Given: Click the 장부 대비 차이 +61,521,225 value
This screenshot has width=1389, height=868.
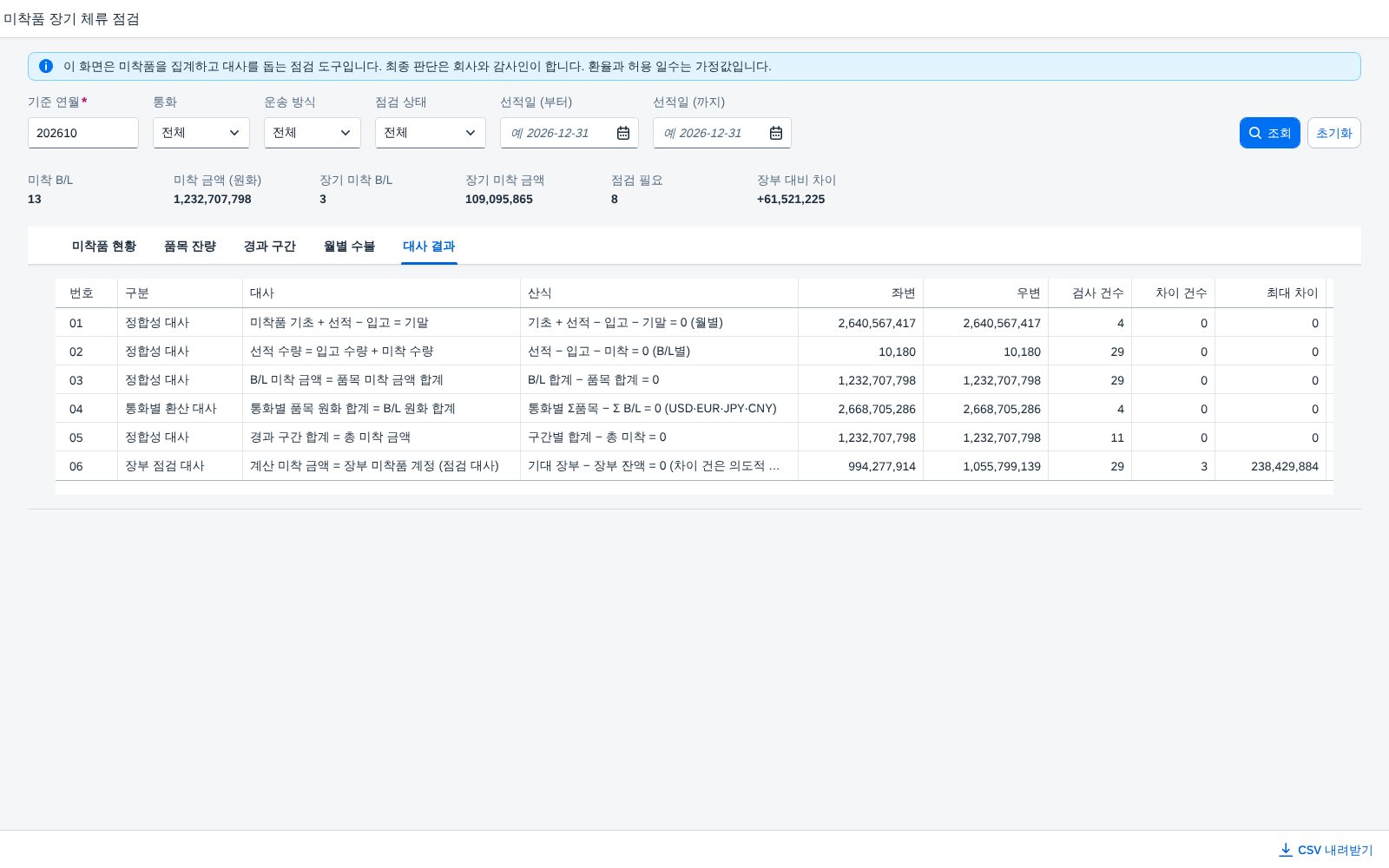Looking at the screenshot, I should pyautogui.click(x=791, y=199).
